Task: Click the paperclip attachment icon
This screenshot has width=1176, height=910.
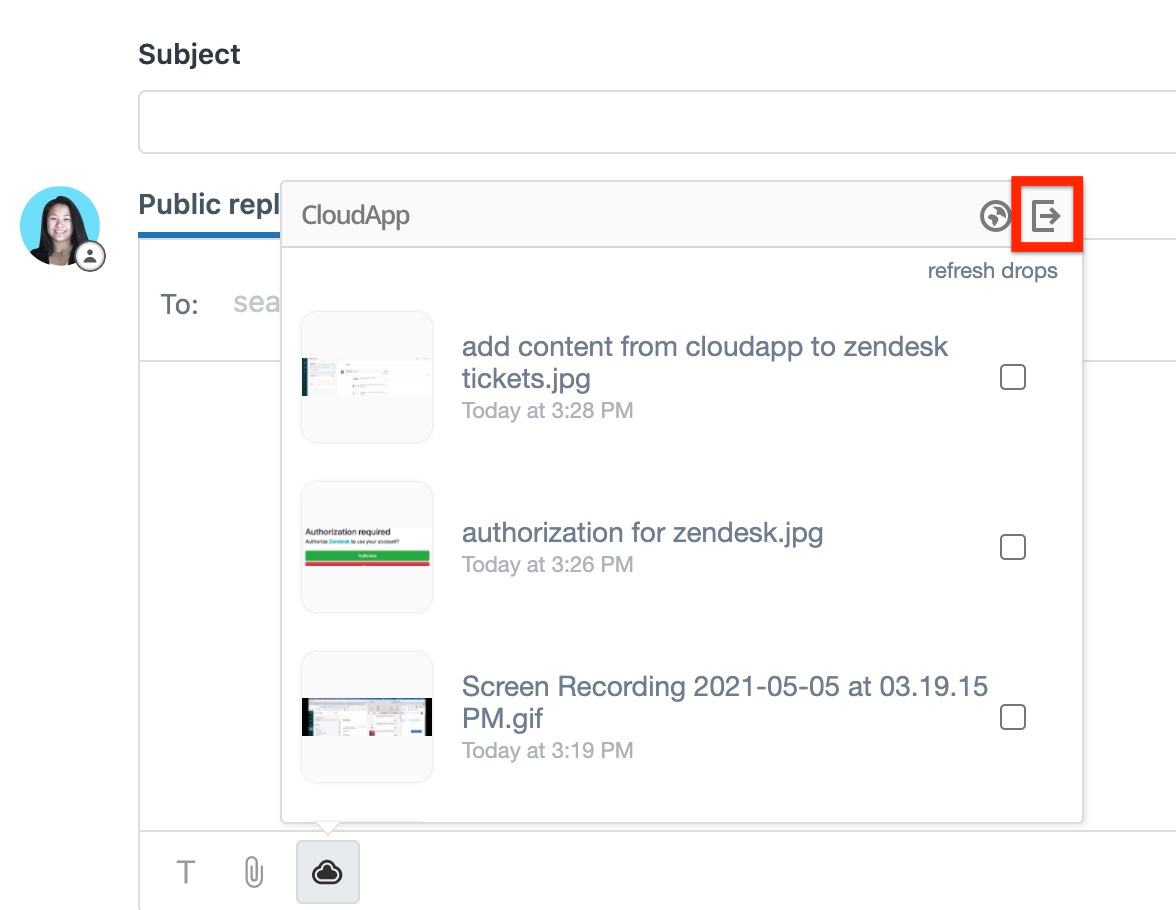Action: (254, 872)
